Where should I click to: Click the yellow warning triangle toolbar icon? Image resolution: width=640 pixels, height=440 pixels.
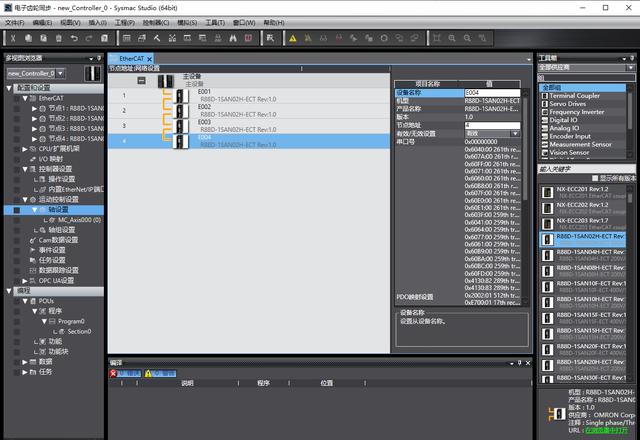coord(293,38)
